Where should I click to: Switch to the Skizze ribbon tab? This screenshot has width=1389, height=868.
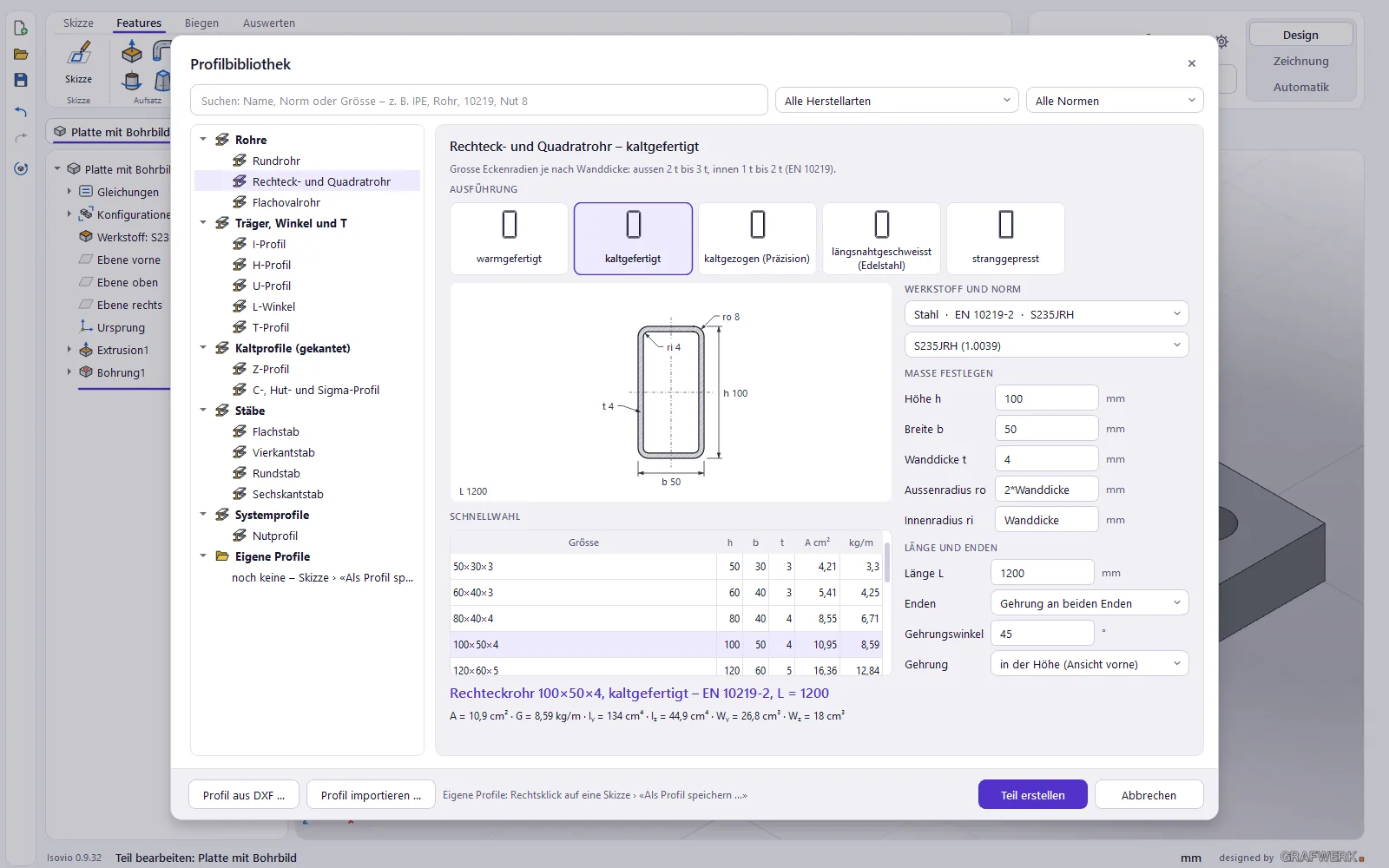point(78,23)
